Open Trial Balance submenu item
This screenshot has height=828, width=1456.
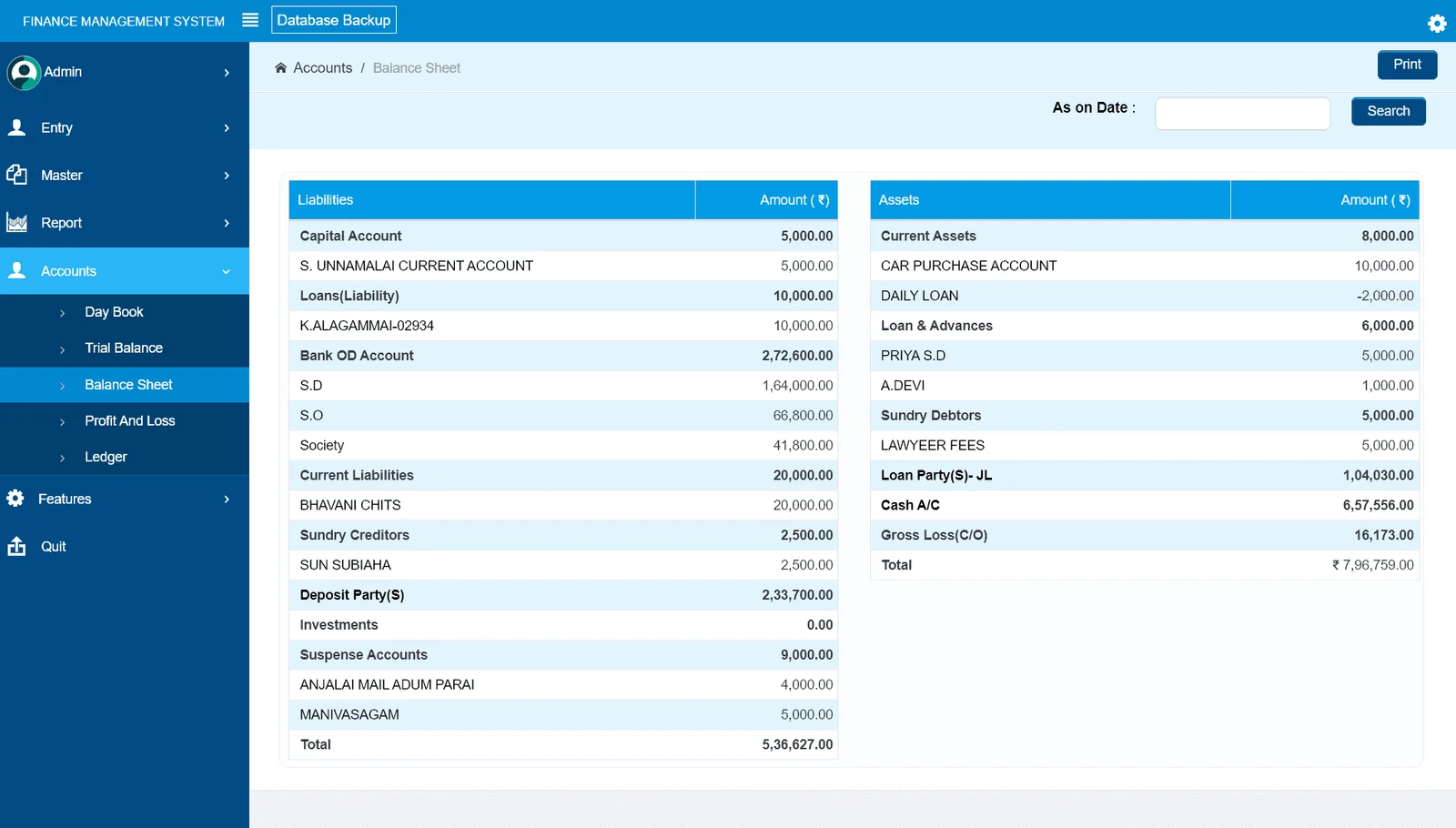point(125,348)
